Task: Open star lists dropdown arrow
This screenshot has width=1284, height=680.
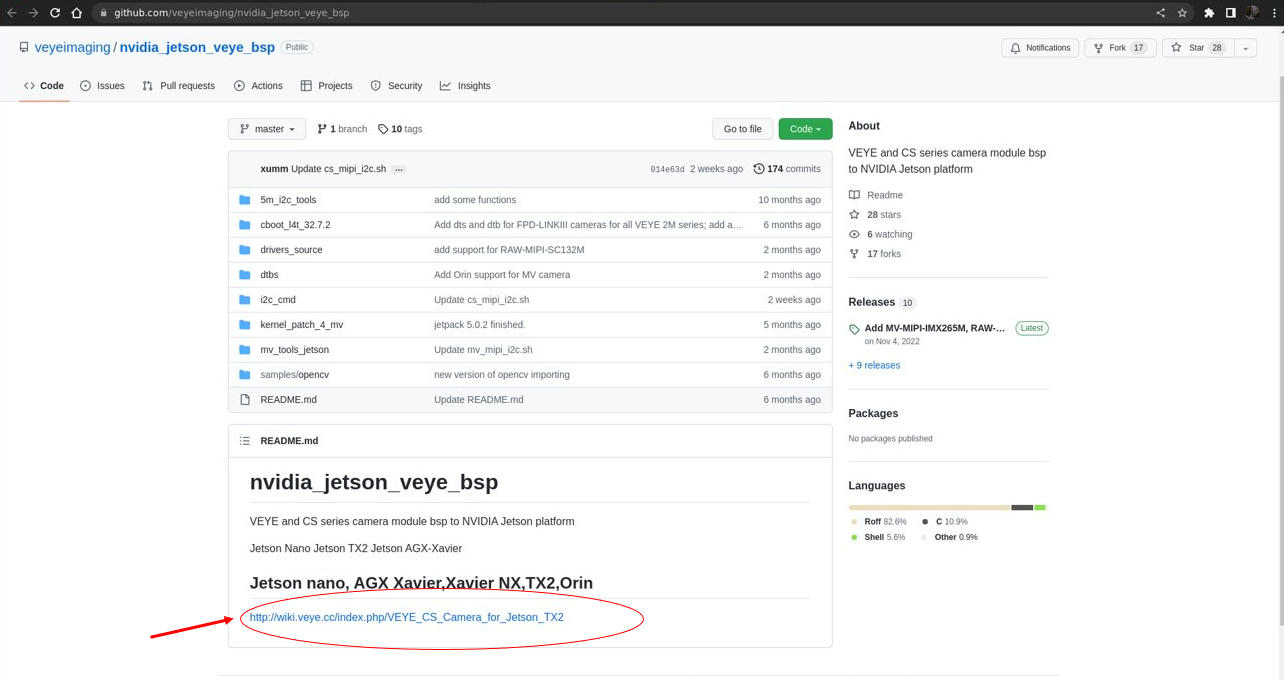Action: 1245,48
